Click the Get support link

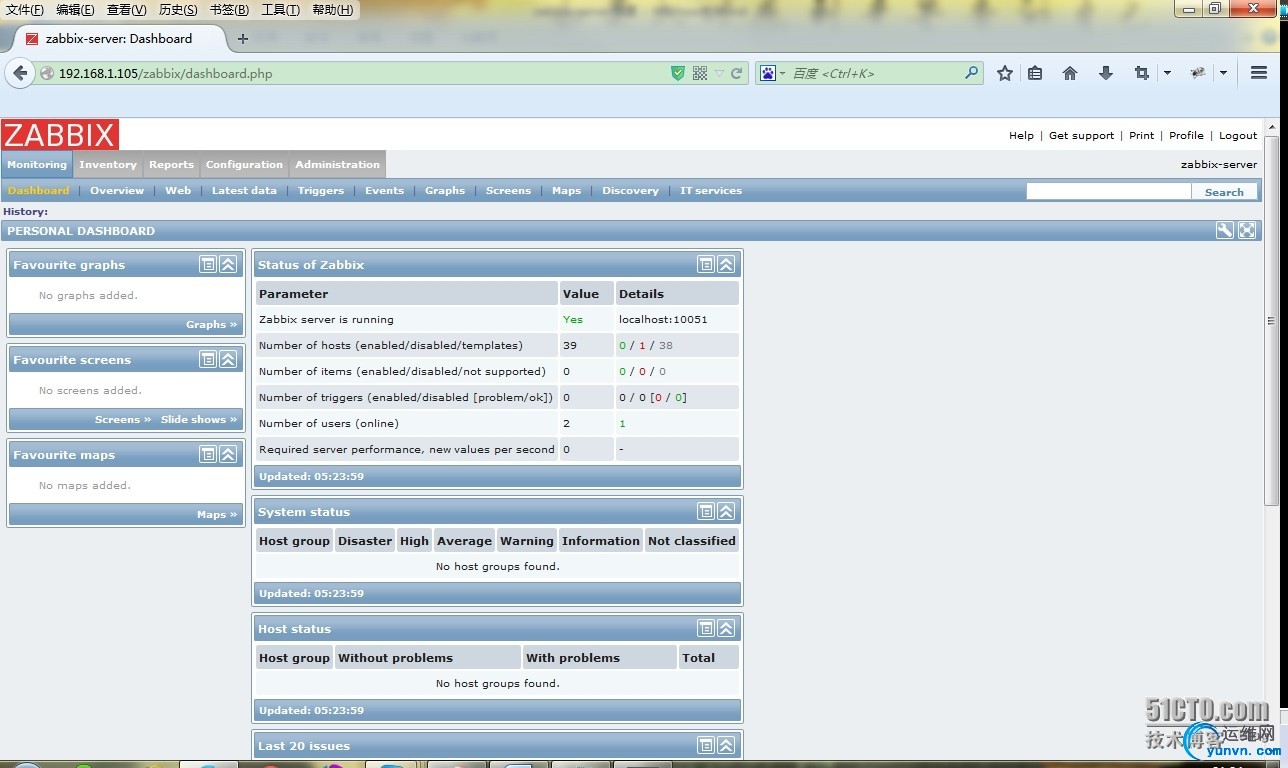point(1081,135)
